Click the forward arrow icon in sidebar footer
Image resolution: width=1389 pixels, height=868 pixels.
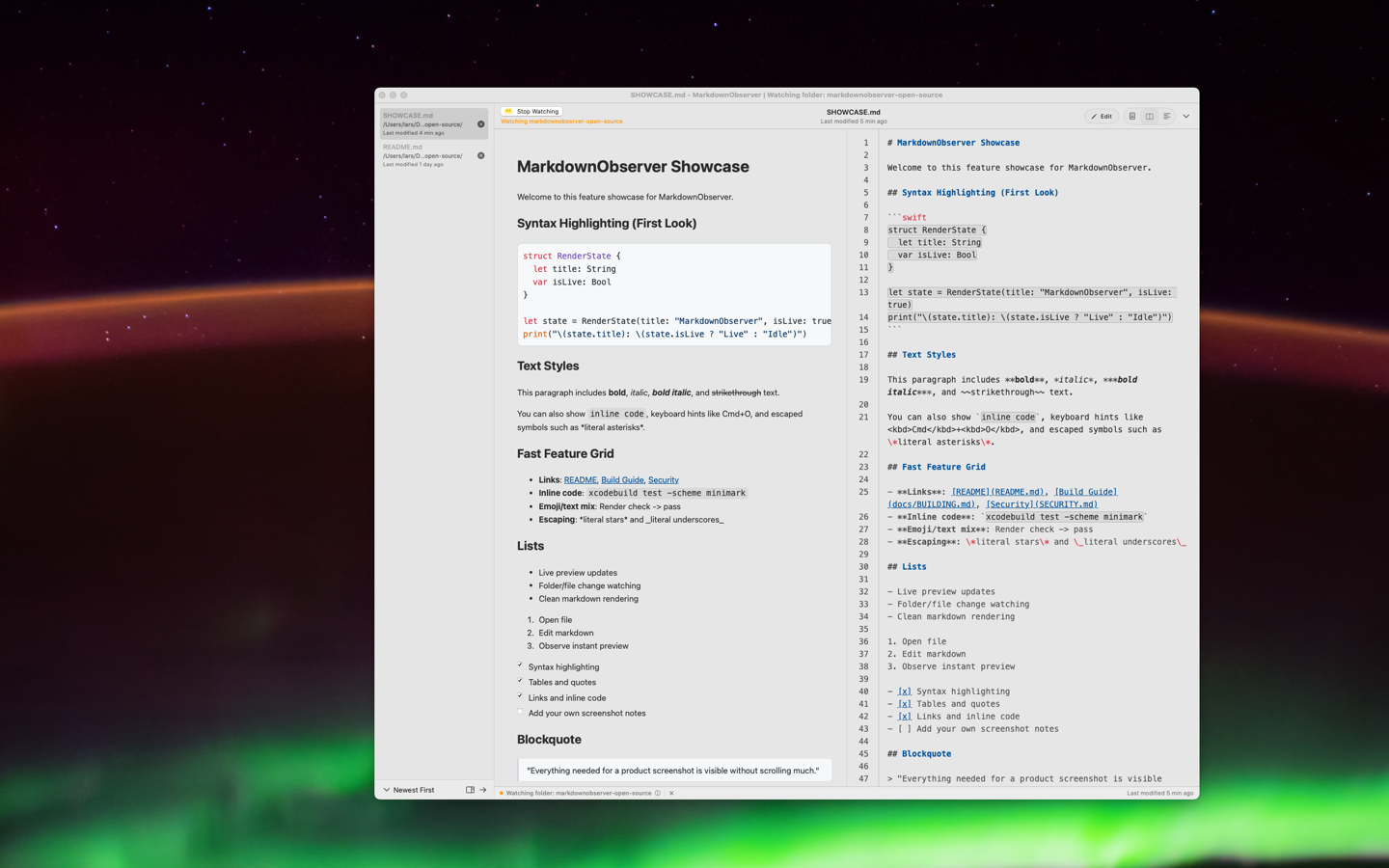[482, 790]
